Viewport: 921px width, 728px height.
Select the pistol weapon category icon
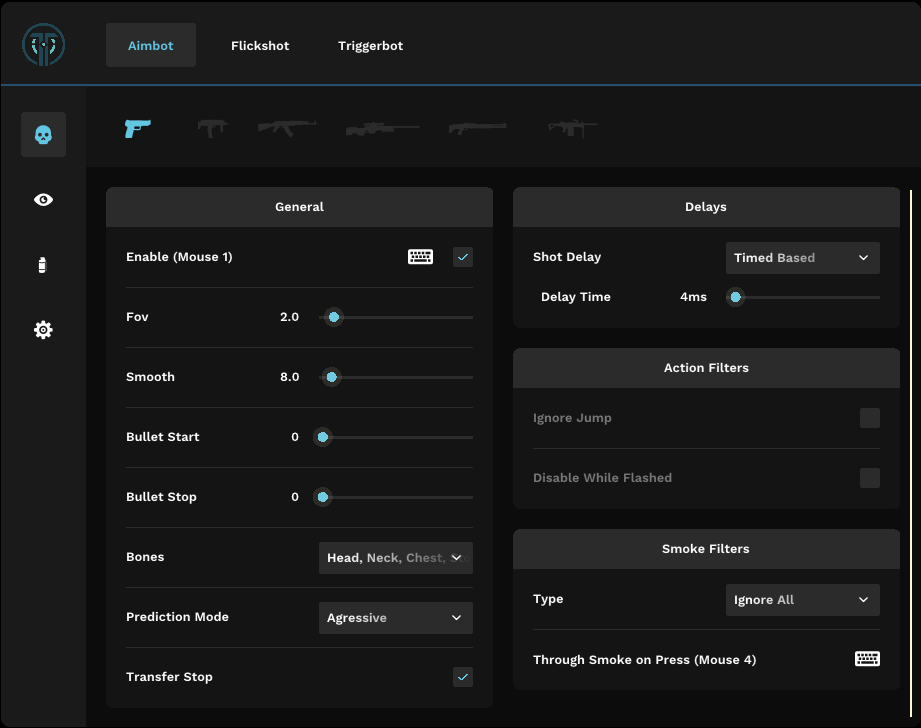pos(137,128)
